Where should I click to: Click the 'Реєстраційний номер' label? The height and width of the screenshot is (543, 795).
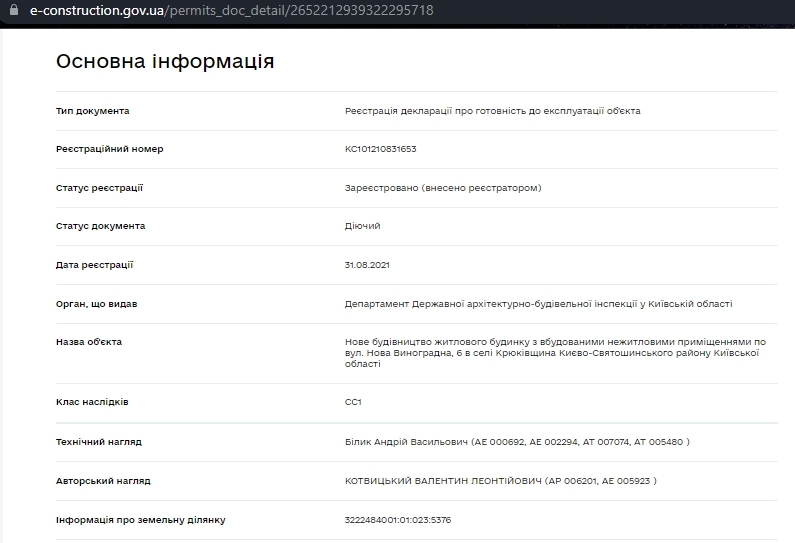(110, 149)
